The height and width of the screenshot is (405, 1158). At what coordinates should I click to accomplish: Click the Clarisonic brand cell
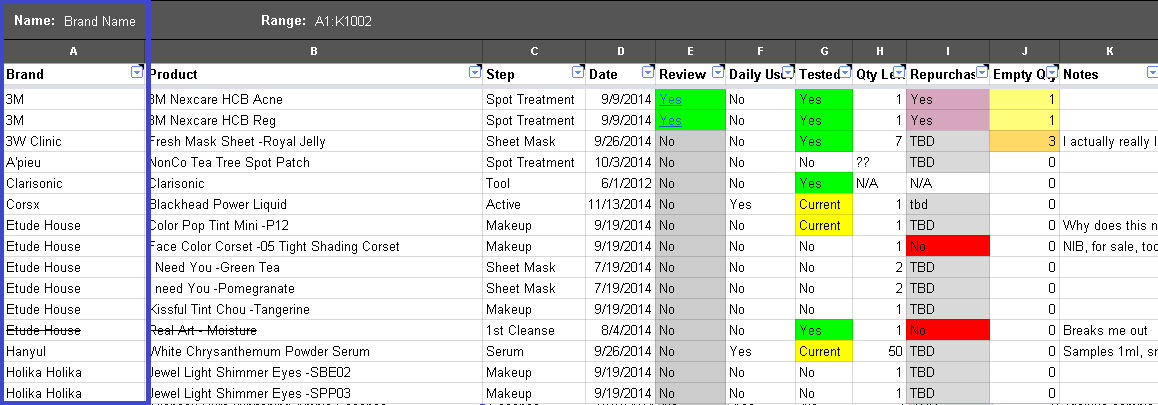[34, 183]
